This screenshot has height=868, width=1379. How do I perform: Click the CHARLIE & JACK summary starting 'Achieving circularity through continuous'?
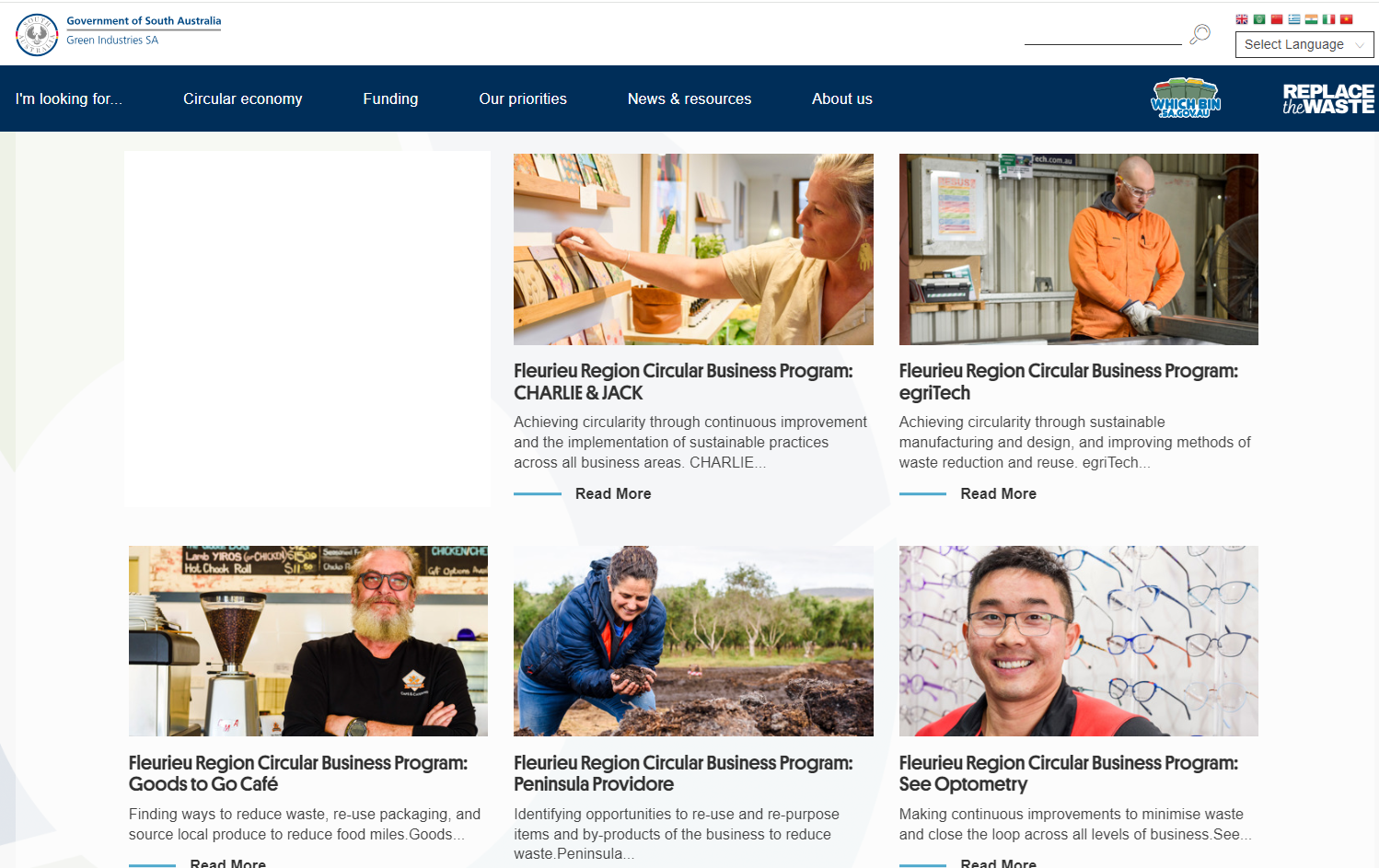tap(690, 442)
